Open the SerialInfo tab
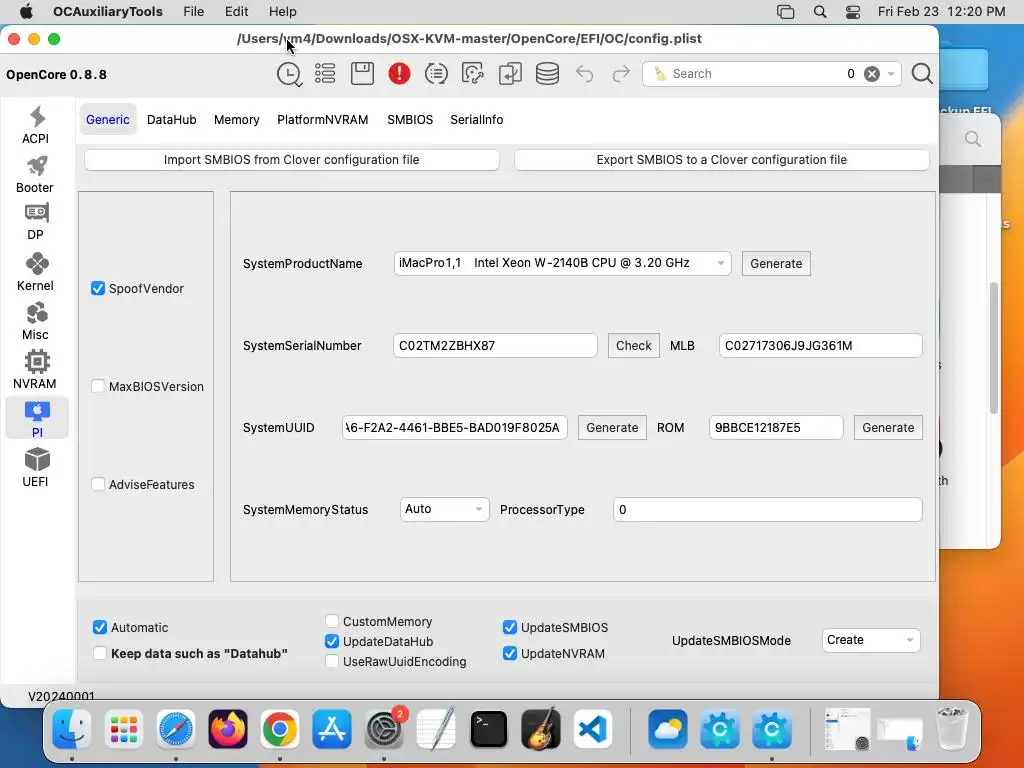 pyautogui.click(x=477, y=120)
